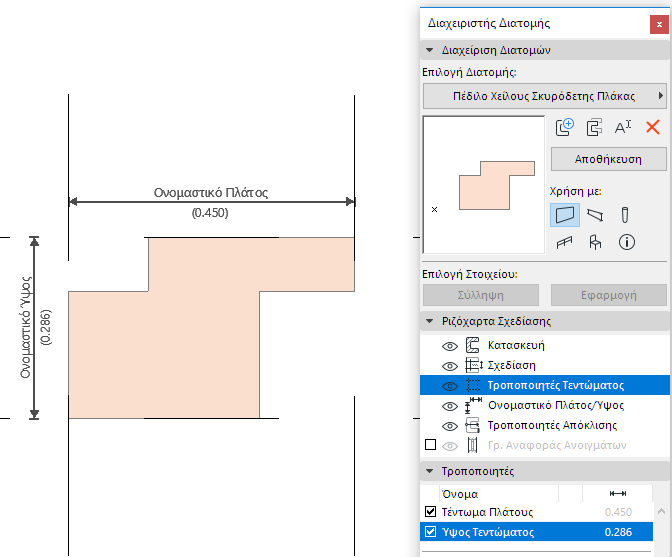Select the Ονομαστικό Πλάτος/Ύψος row
Viewport: 672px width, 557px height.
click(545, 405)
